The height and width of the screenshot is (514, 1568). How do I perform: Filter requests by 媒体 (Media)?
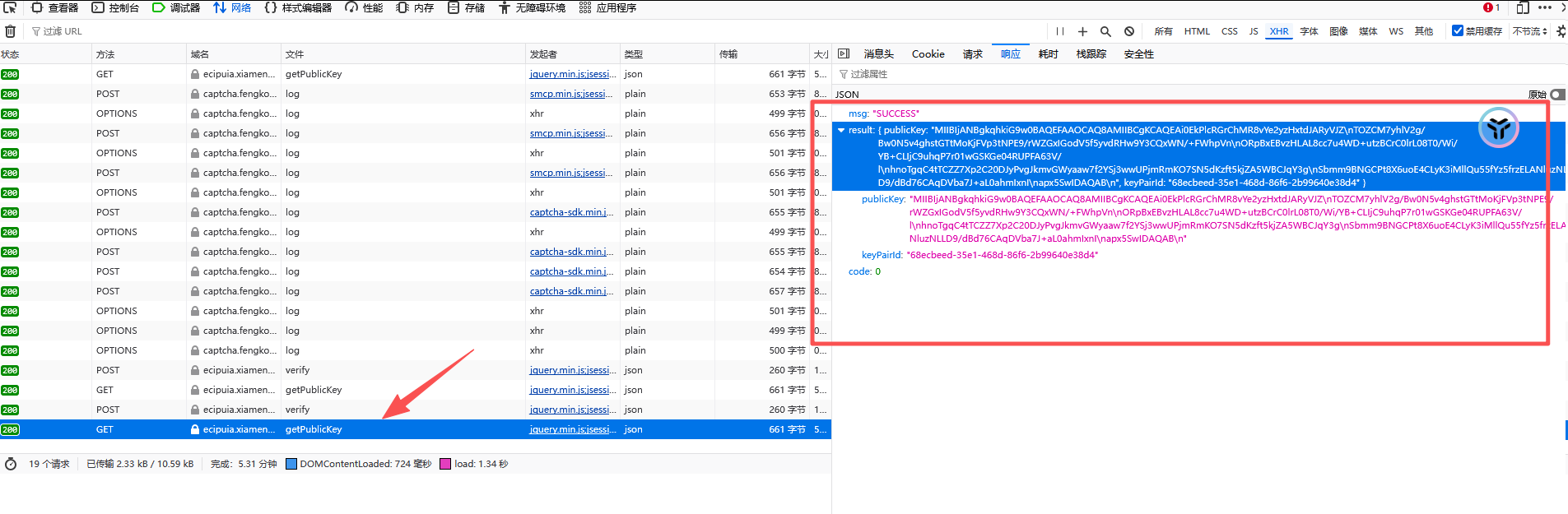click(x=1368, y=31)
